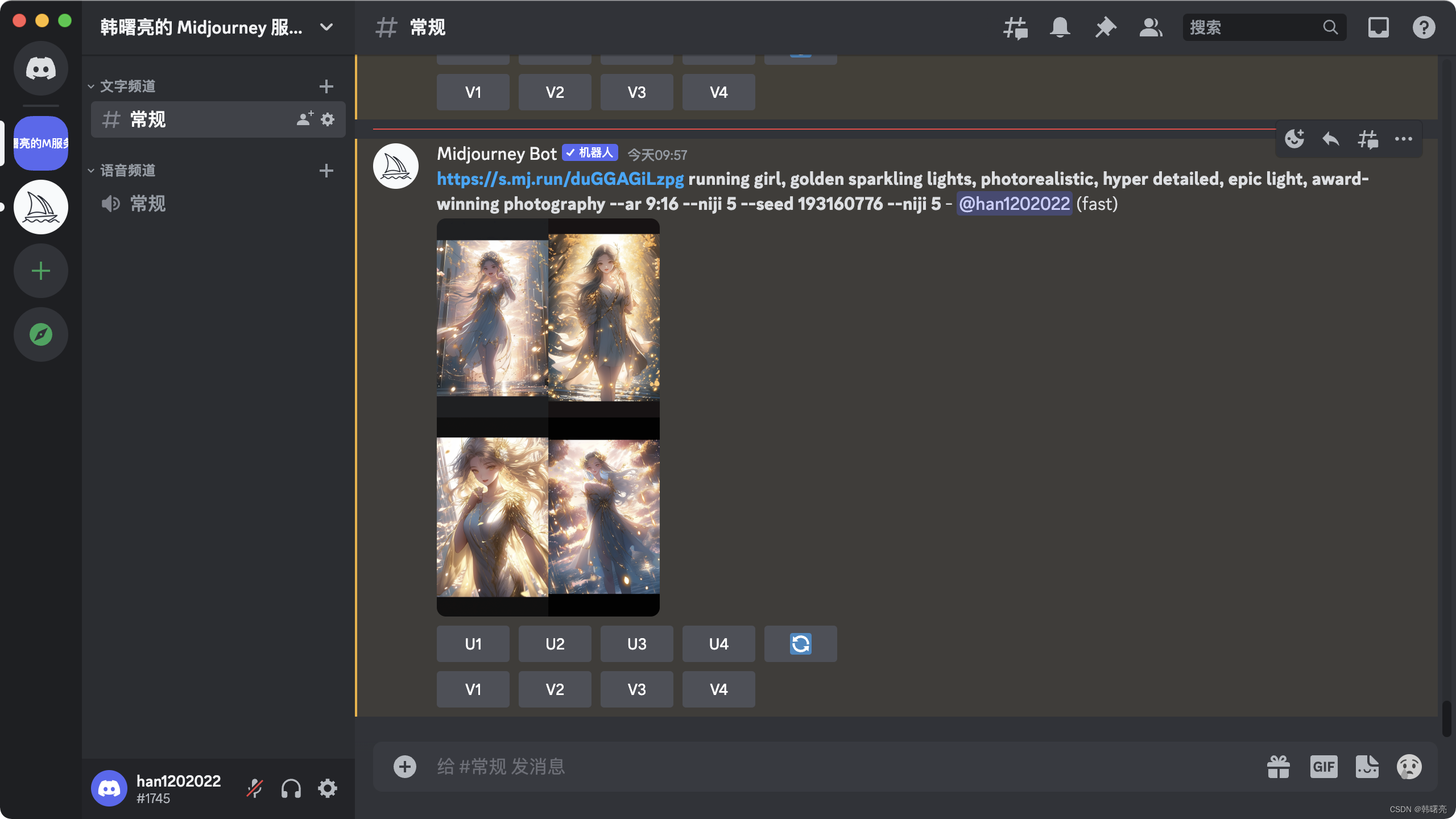The width and height of the screenshot is (1456, 819).
Task: Upscale image with the U1 button
Action: (473, 644)
